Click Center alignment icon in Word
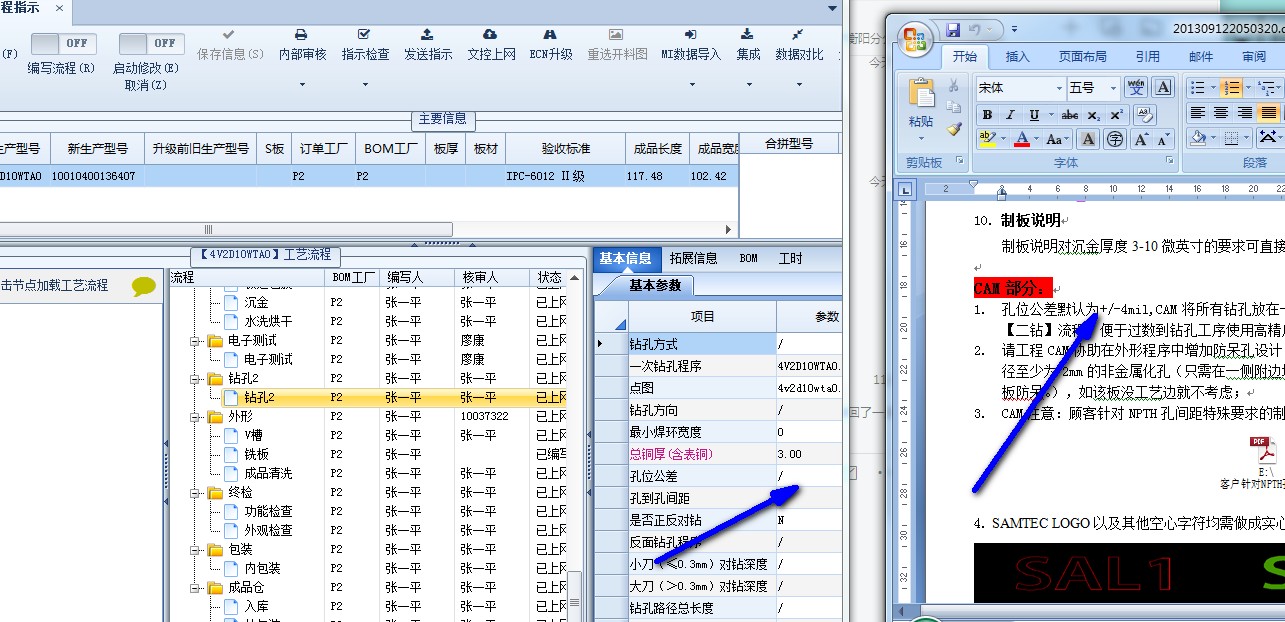Screen dimensions: 1285x622 click(1220, 113)
